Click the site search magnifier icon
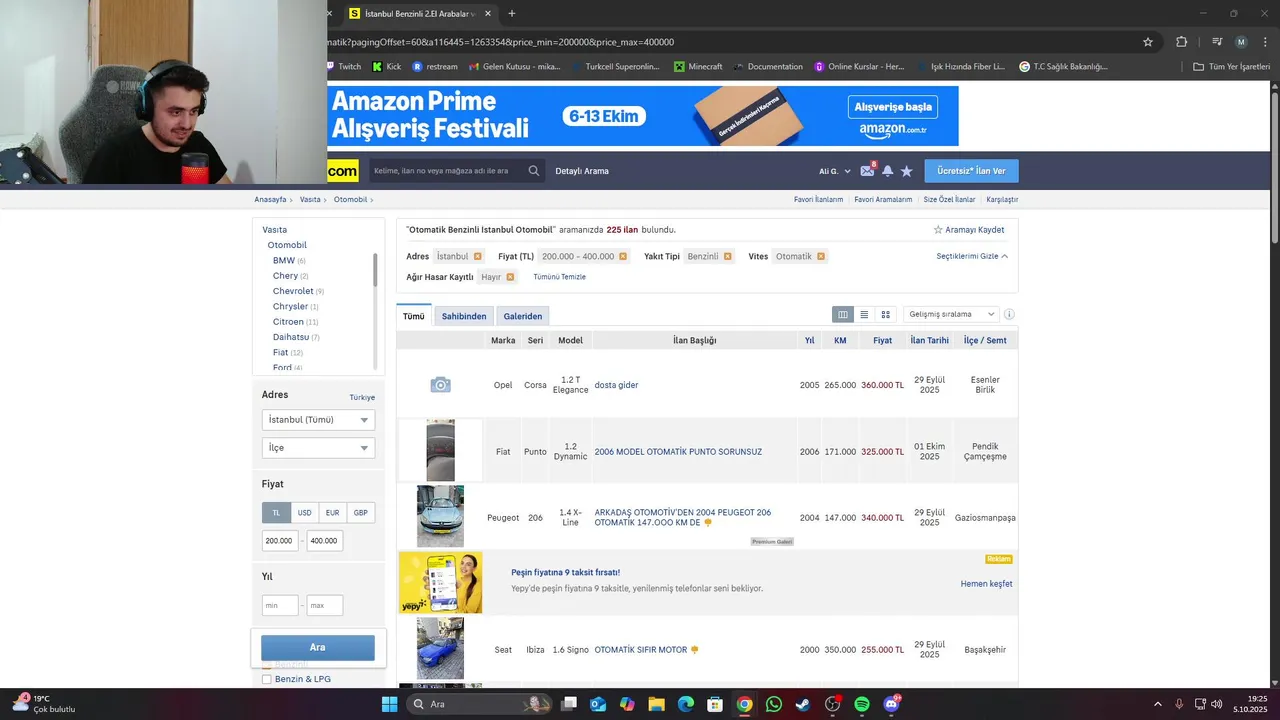The width and height of the screenshot is (1280, 720). (534, 171)
